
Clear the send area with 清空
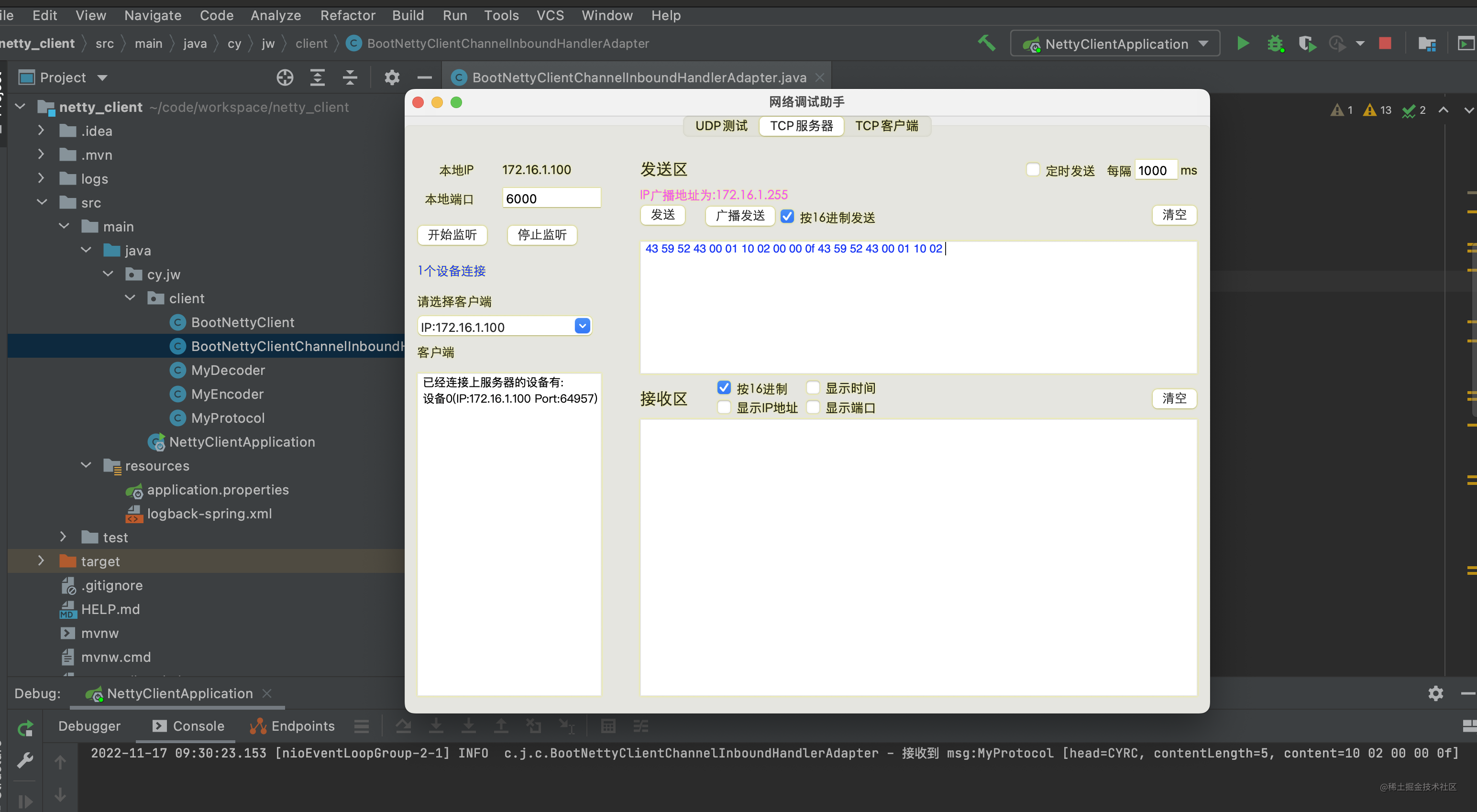(1174, 215)
